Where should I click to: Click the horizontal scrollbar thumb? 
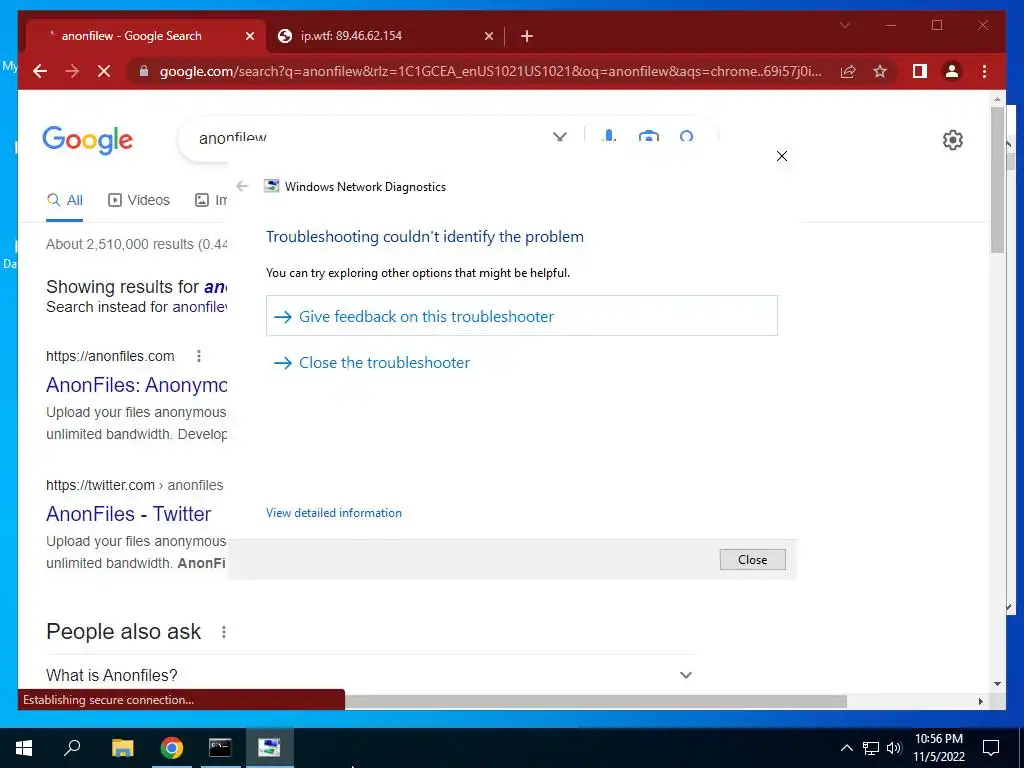[x=596, y=701]
